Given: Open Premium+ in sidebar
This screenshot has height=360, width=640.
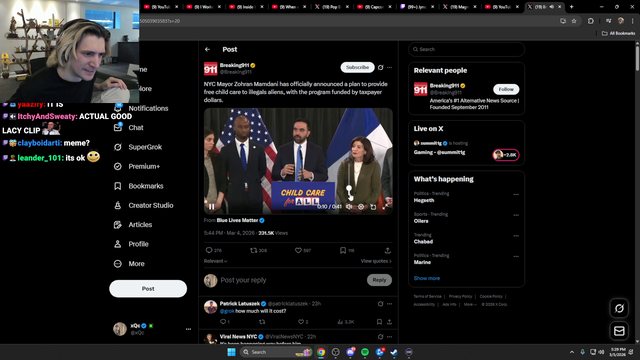Looking at the screenshot, I should [x=137, y=167].
